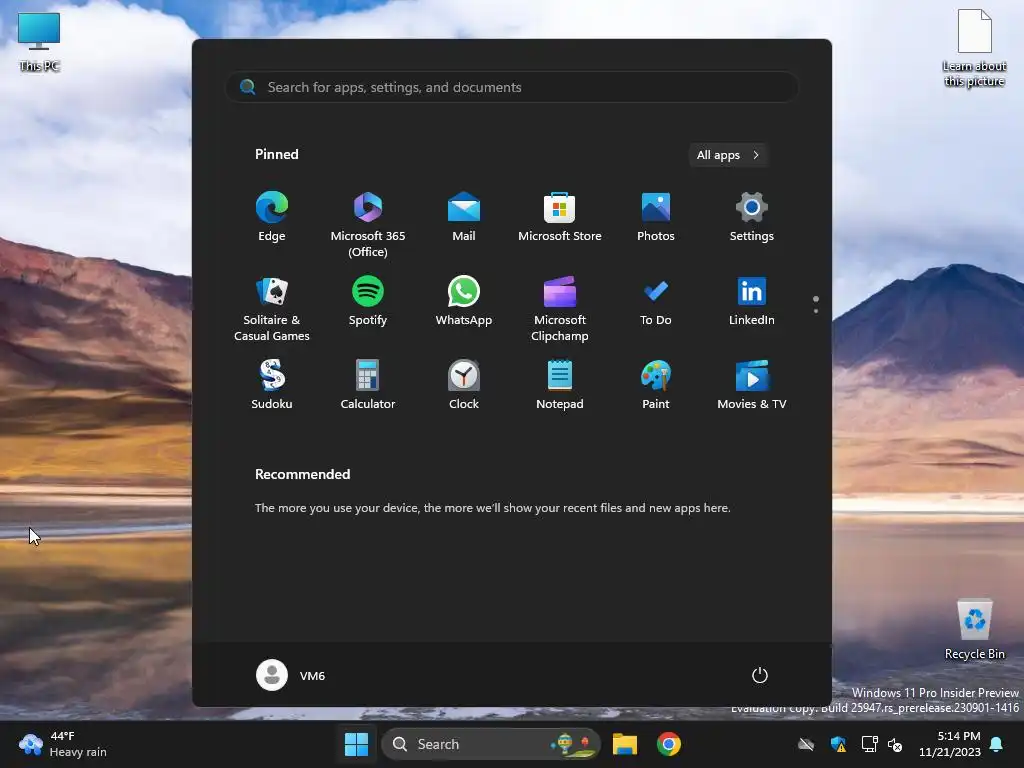Open the Power options button
Image resolution: width=1024 pixels, height=768 pixels.
pyautogui.click(x=760, y=675)
